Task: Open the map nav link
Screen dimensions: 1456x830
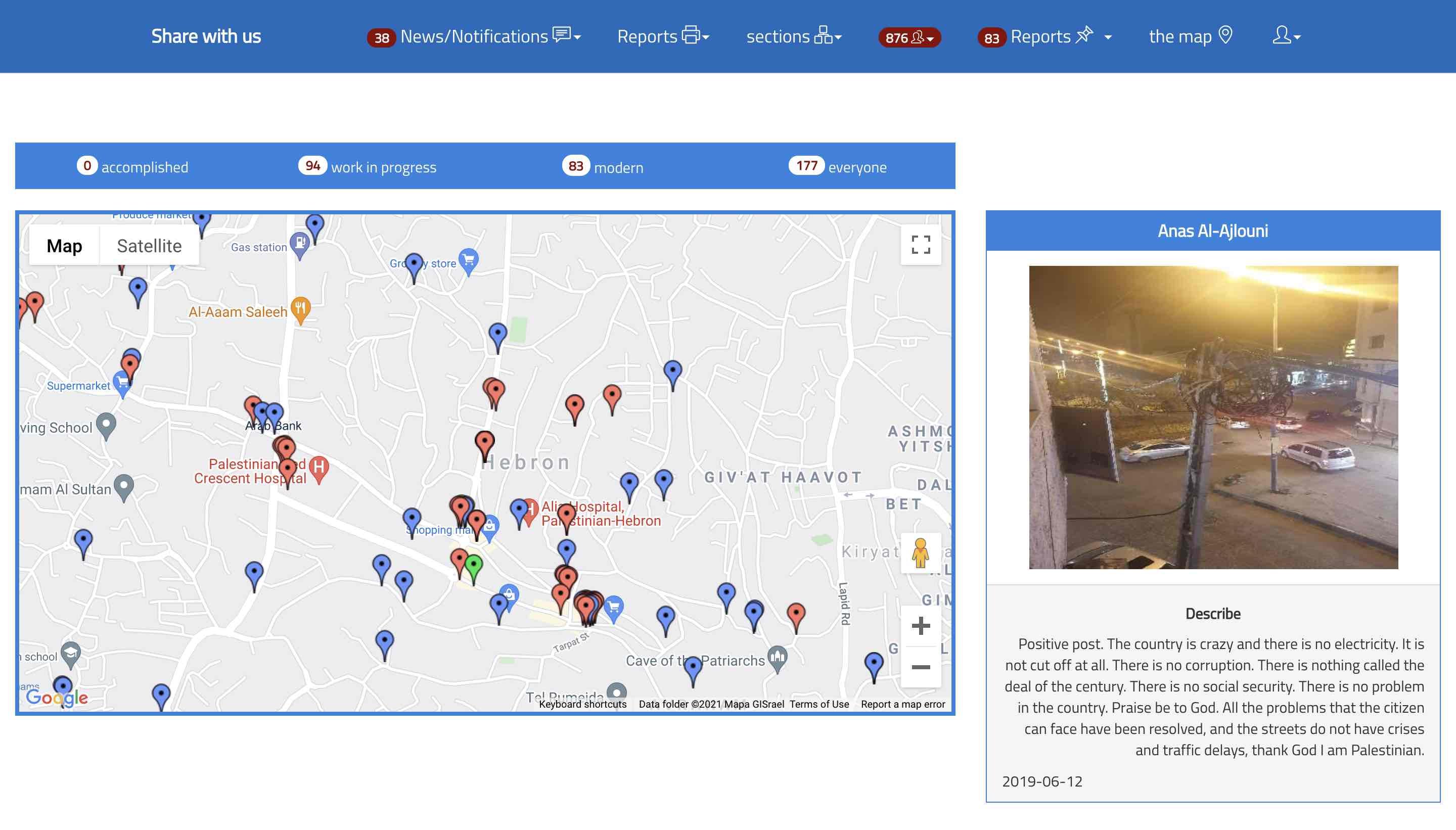Action: (1190, 36)
